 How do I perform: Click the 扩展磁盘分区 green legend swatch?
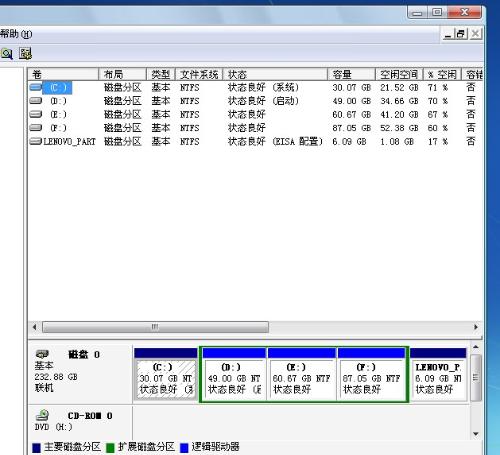(x=110, y=448)
